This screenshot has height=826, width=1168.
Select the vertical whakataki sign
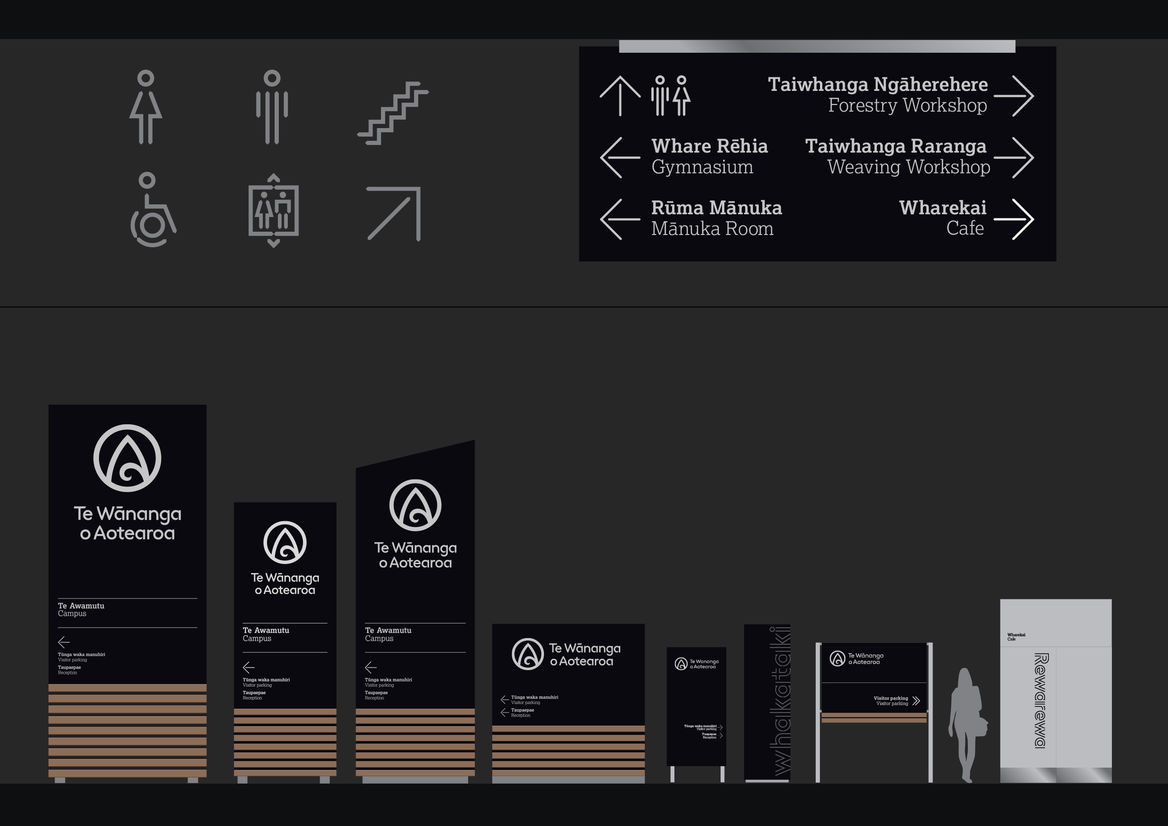(768, 702)
